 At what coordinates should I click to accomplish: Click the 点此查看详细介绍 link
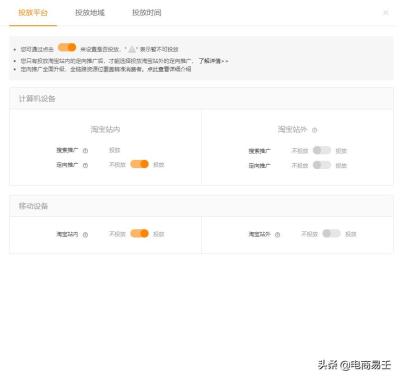pyautogui.click(x=169, y=69)
